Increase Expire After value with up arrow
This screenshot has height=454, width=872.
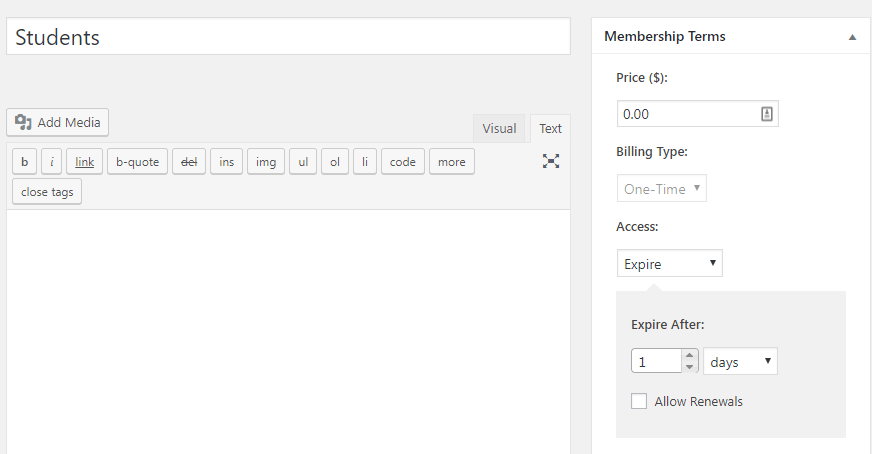(690, 355)
